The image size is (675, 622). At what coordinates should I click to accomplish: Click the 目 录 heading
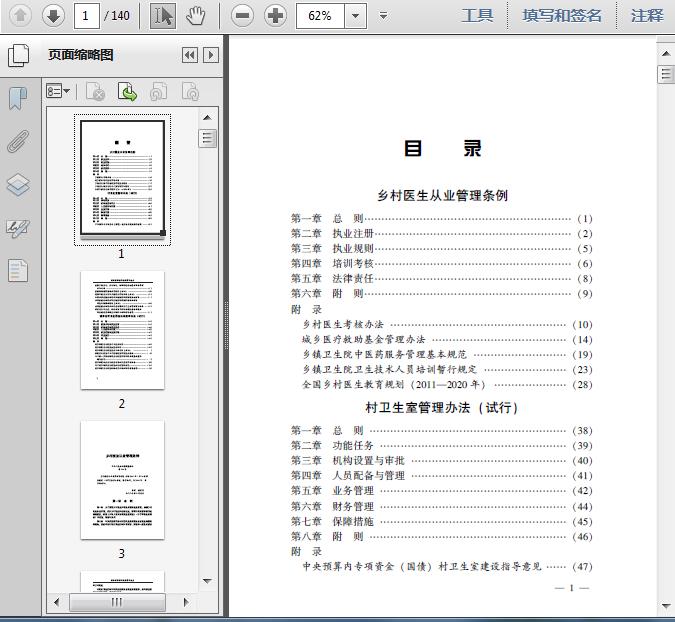443,149
